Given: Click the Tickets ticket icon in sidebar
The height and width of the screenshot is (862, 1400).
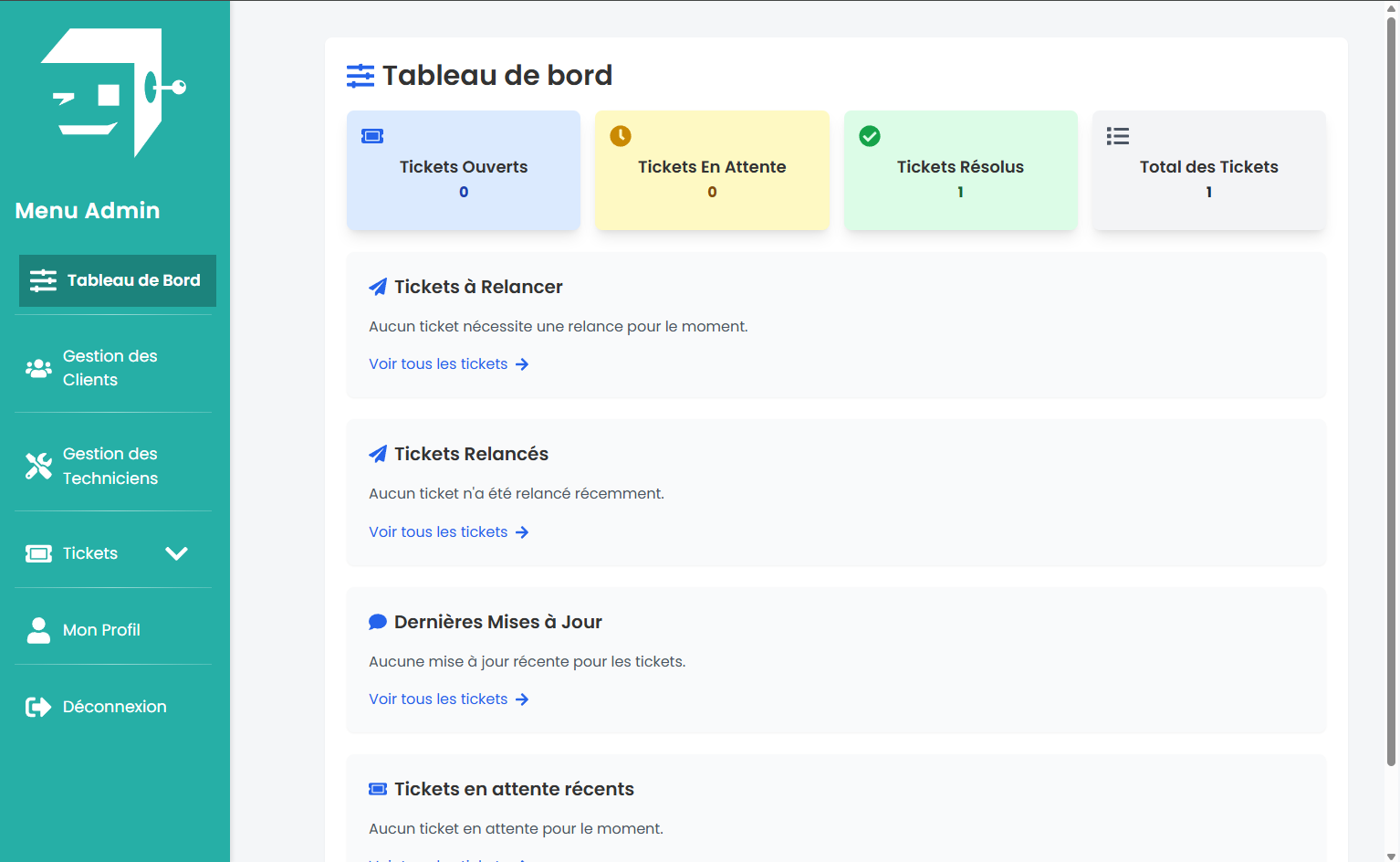Looking at the screenshot, I should click(37, 552).
